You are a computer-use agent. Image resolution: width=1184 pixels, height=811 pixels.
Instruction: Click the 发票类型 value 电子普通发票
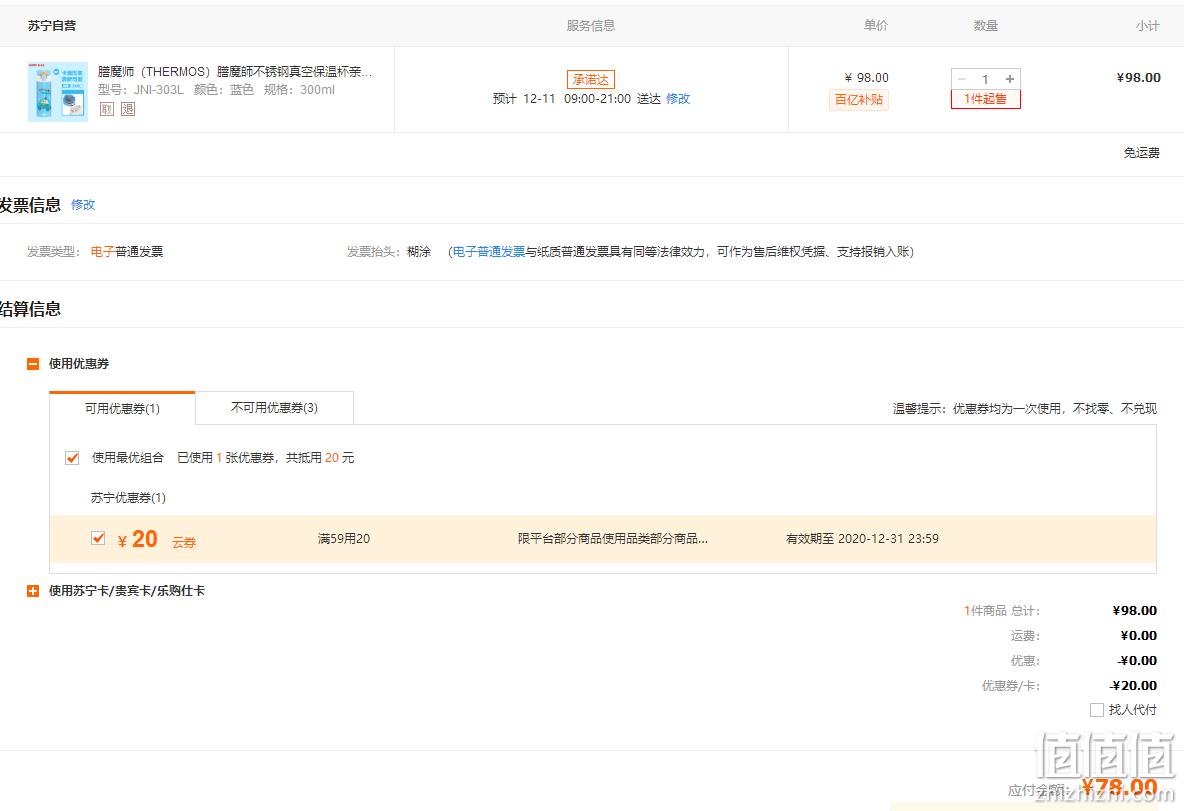pos(127,251)
